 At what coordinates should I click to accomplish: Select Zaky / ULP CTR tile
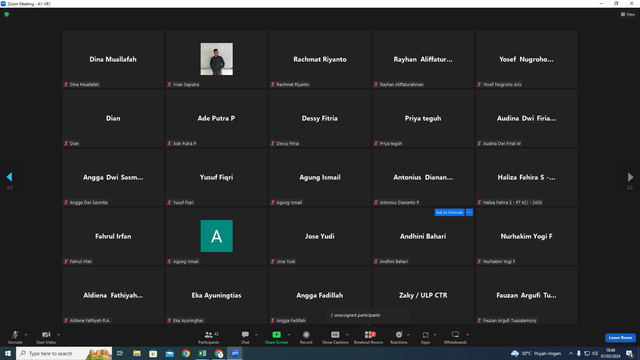tap(423, 295)
